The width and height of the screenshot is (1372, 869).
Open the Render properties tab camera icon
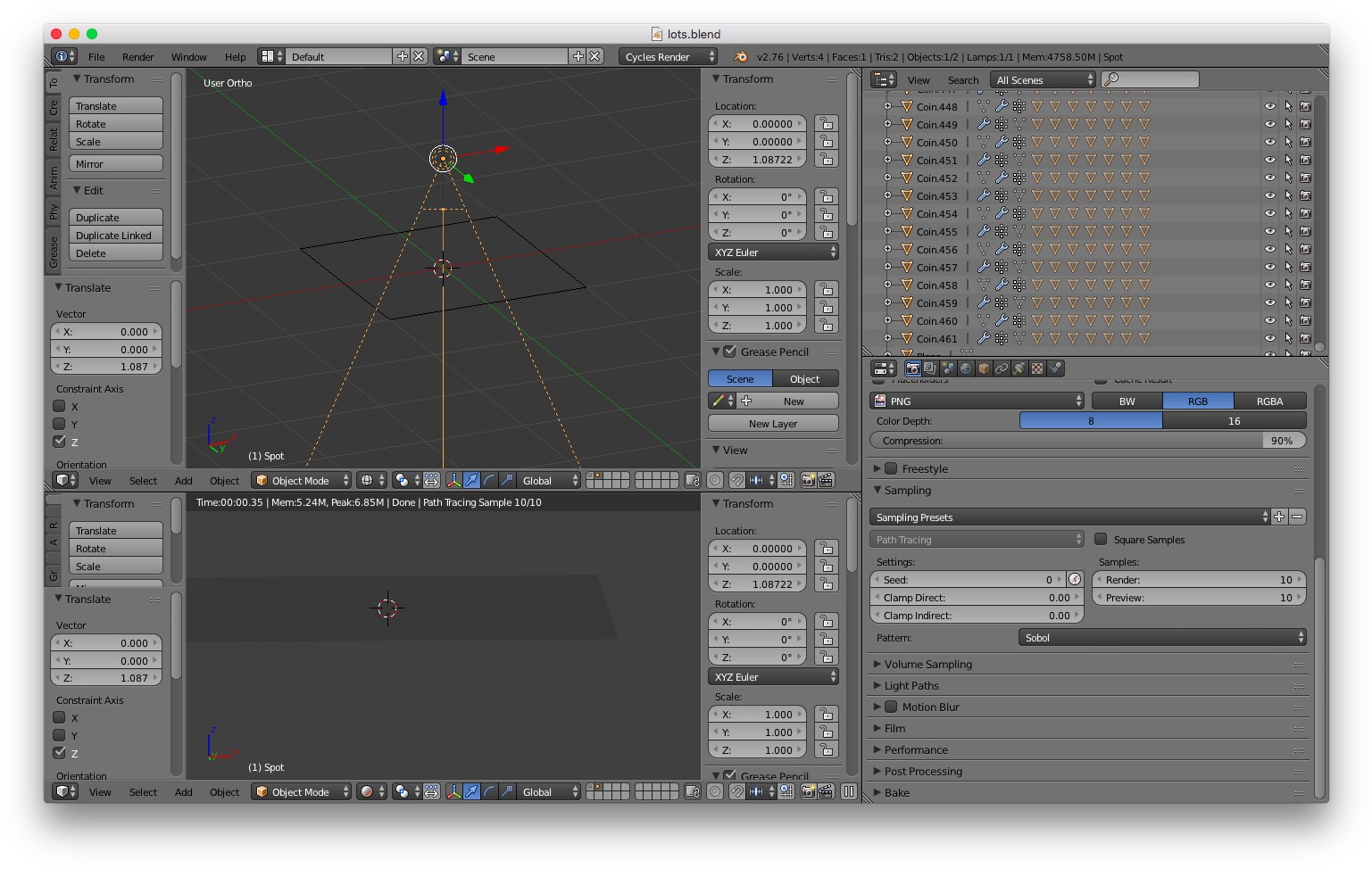(912, 368)
